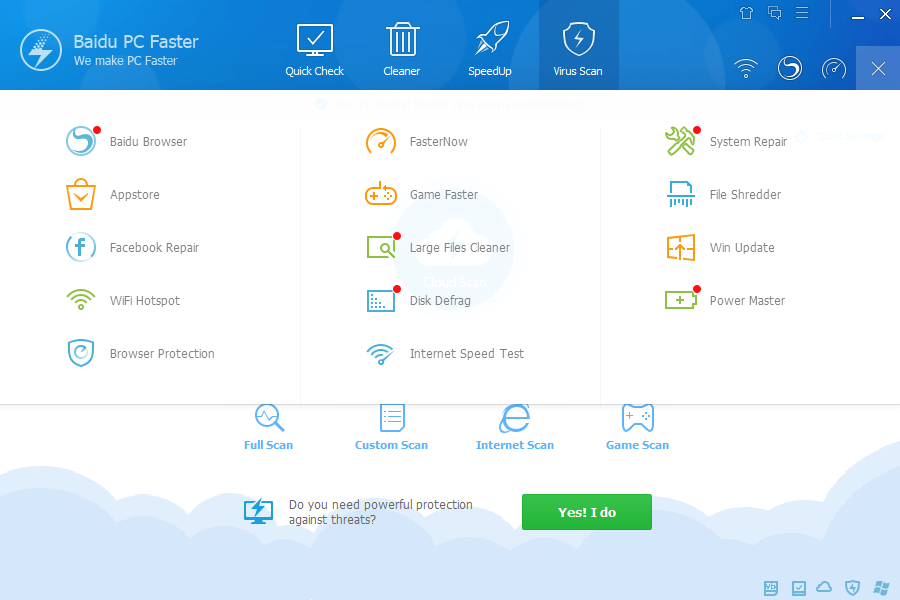The width and height of the screenshot is (900, 600).
Task: Open the File Shredder tool
Action: 723,195
